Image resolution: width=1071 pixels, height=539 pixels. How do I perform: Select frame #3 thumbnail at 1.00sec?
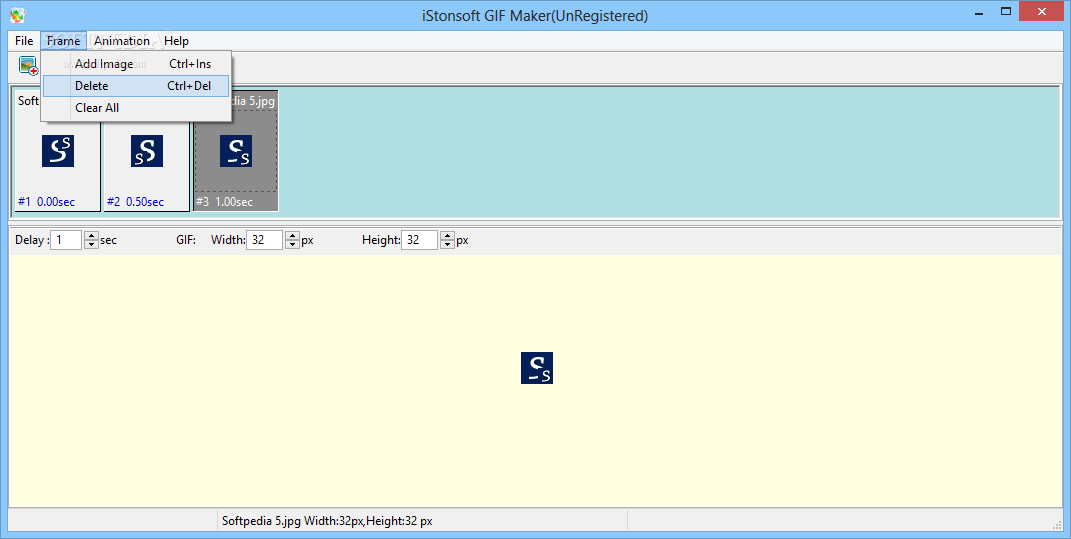tap(236, 151)
